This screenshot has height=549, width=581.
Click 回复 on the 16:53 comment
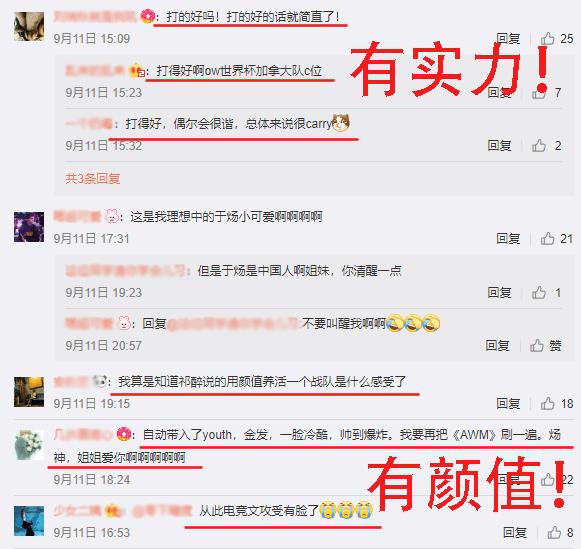click(515, 533)
